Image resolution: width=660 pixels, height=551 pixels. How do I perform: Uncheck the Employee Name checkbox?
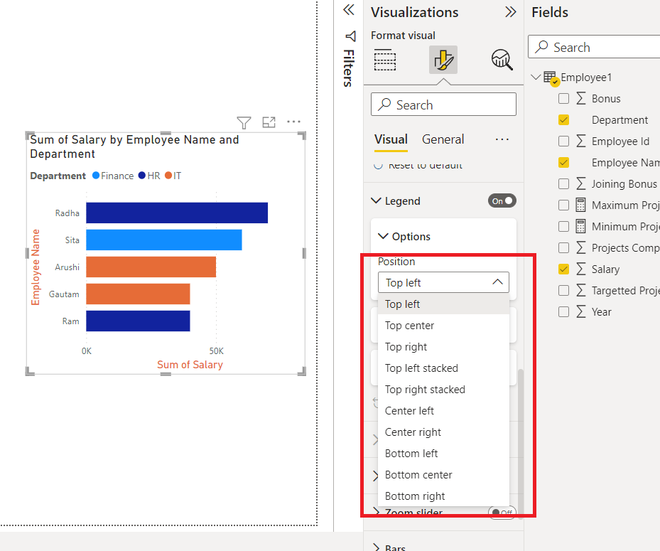(563, 162)
